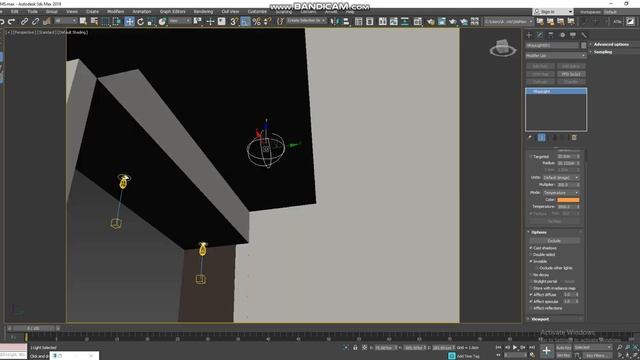Viewport: 640px width, 360px height.
Task: Click the object color swatch beside name
Action: (x=583, y=45)
